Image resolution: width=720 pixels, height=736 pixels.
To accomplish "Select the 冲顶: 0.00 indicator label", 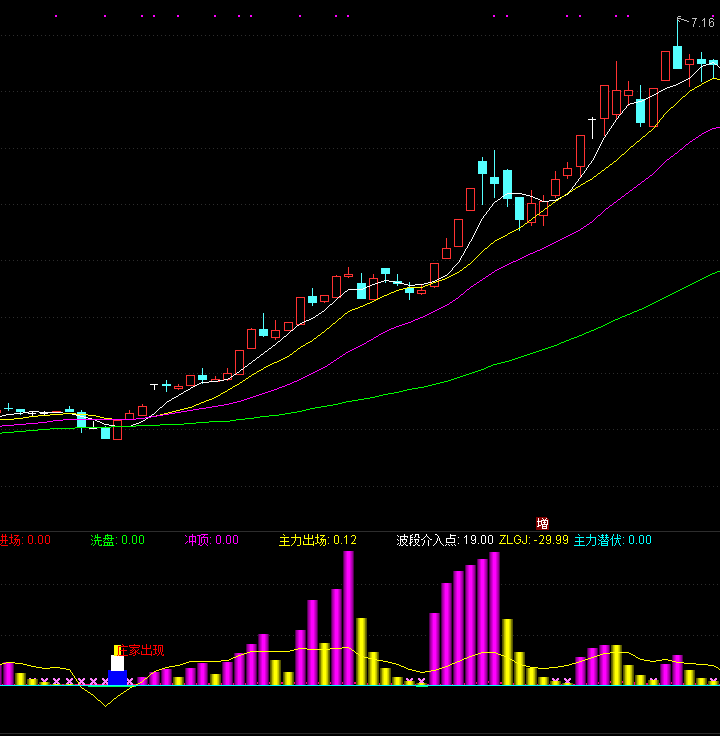I will pos(211,540).
